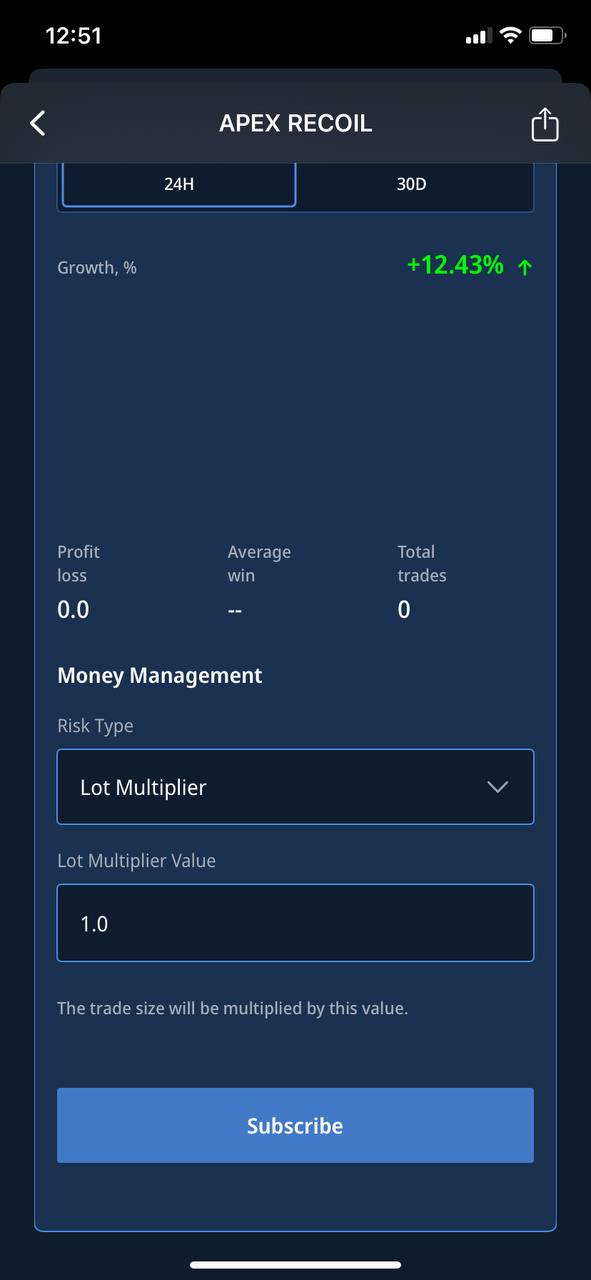Tap the cellular signal bars icon
The height and width of the screenshot is (1280, 591).
[479, 37]
